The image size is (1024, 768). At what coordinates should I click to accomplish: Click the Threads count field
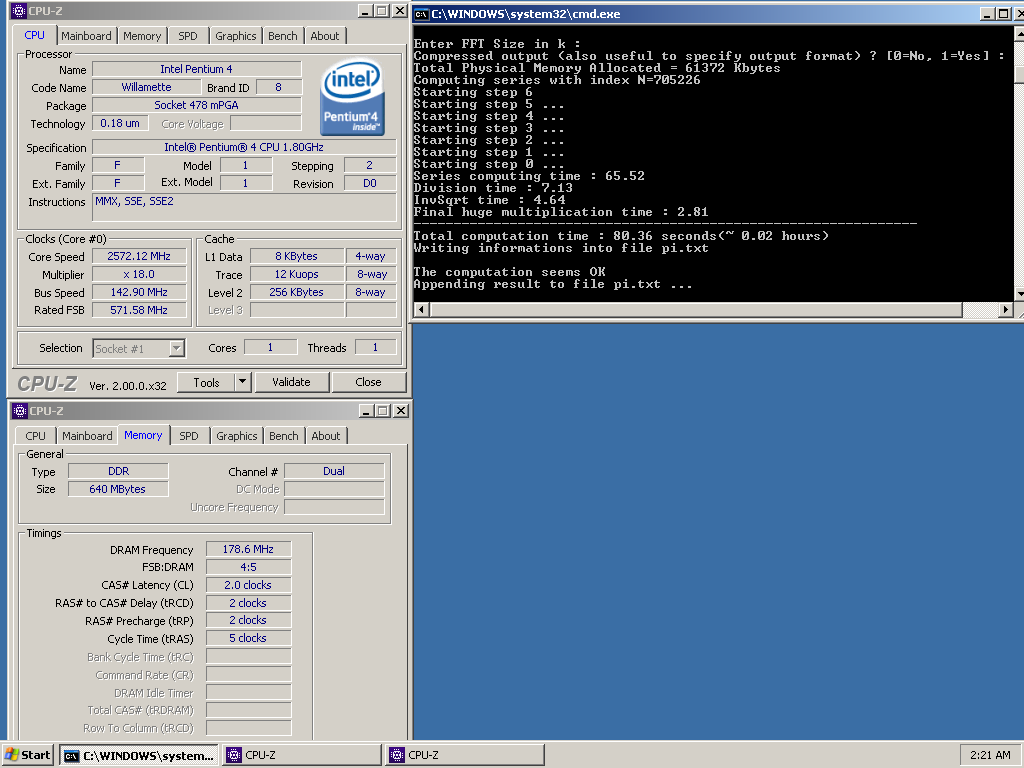(376, 347)
